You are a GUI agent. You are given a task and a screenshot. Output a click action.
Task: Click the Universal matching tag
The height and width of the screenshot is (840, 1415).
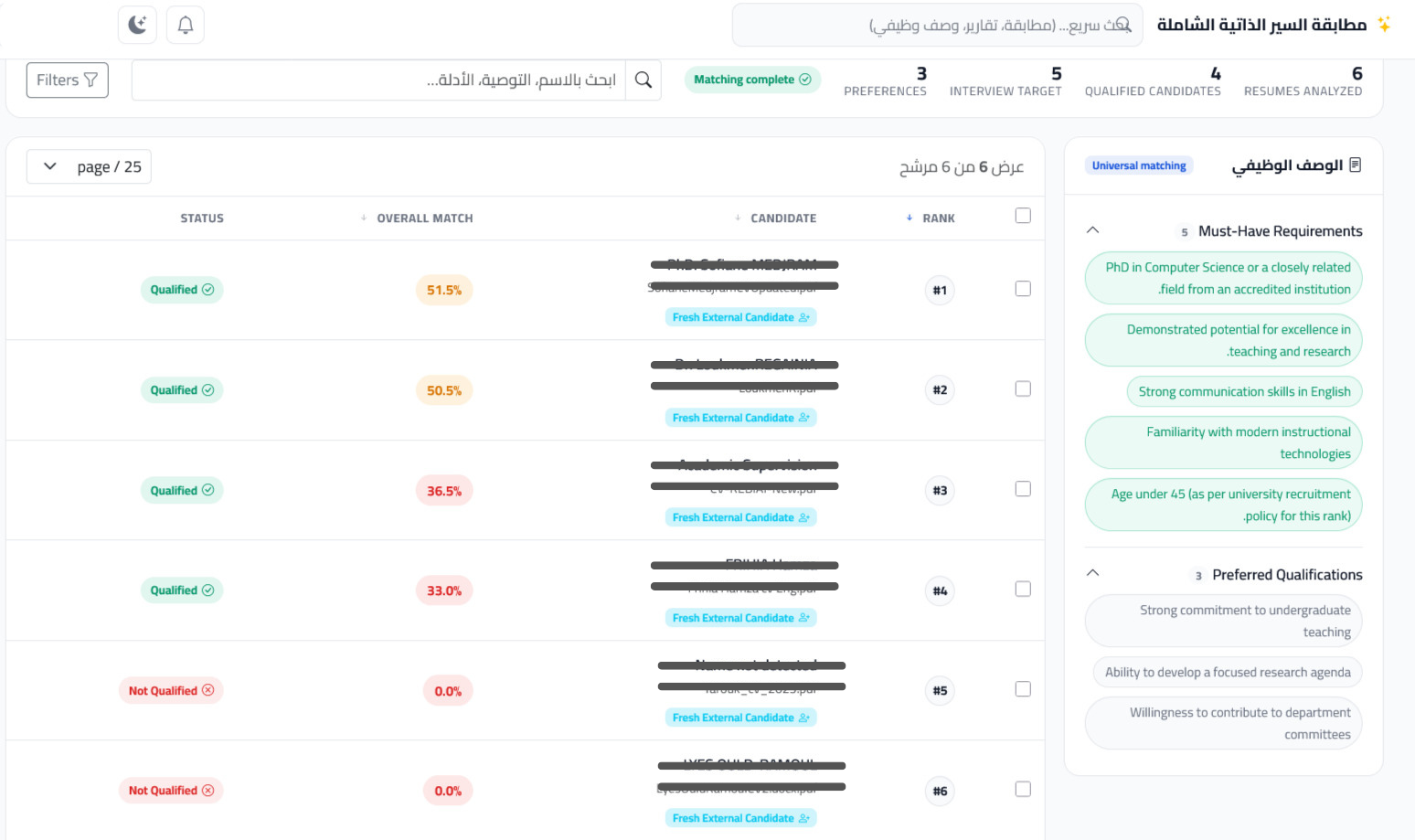click(1139, 165)
